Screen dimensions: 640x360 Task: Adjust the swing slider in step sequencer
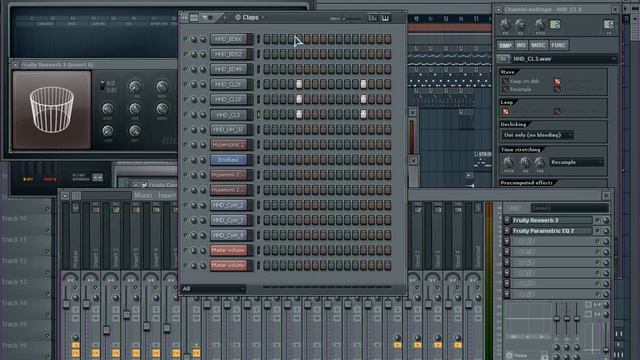coord(345,19)
